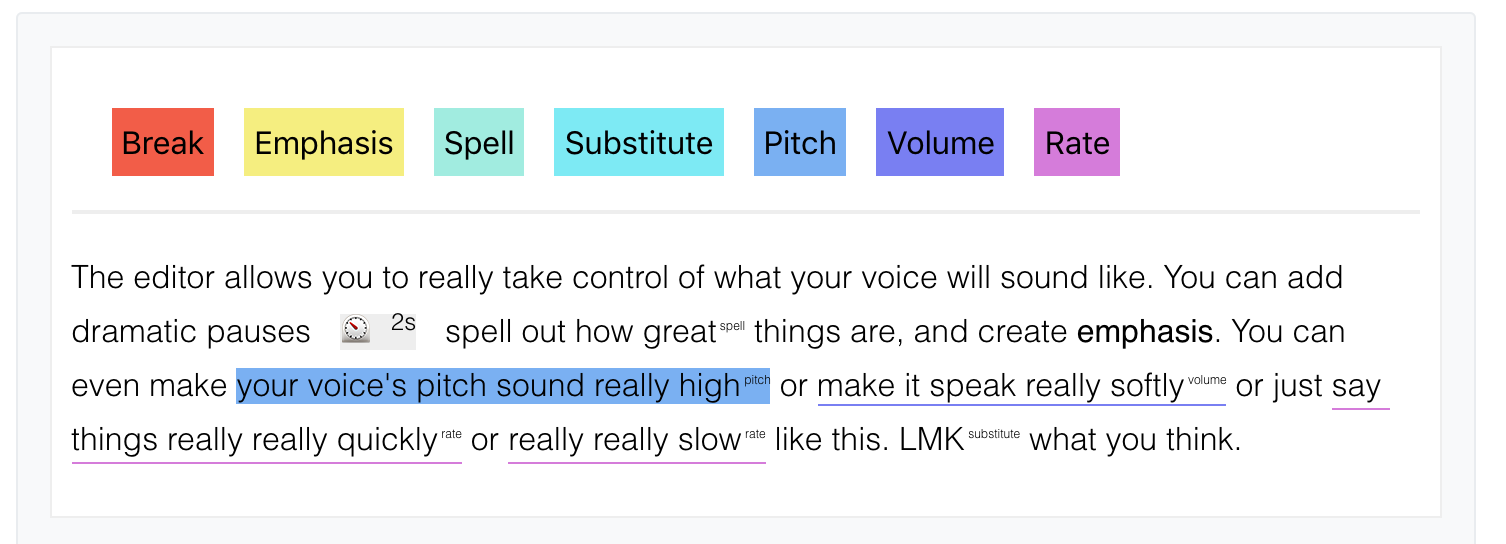Apply the yellow Emphasis style
This screenshot has width=1506, height=544.
tap(324, 142)
